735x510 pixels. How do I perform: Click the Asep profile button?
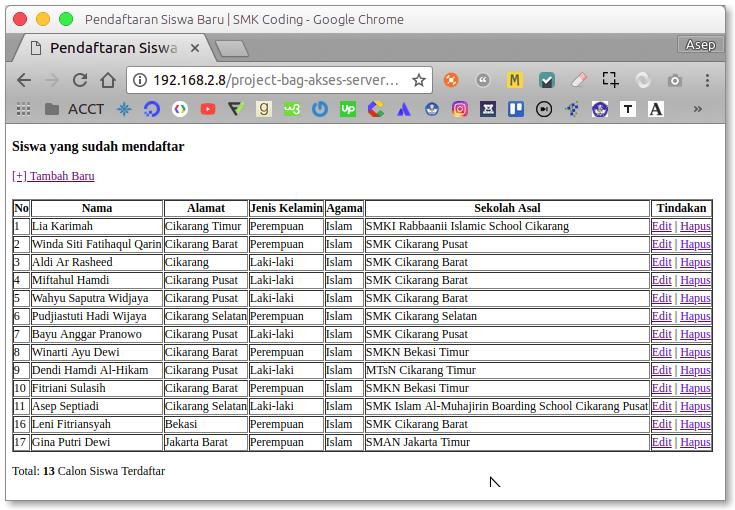pos(700,45)
